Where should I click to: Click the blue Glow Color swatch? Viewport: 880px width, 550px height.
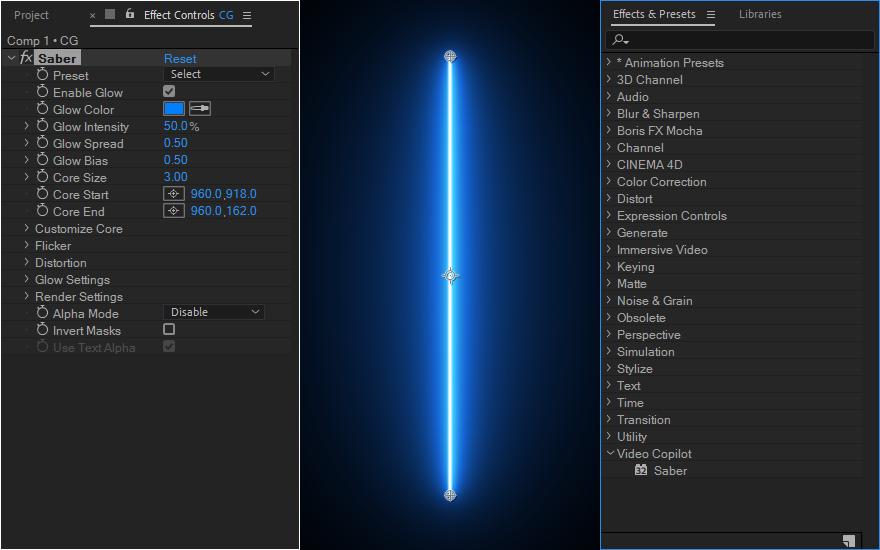[174, 109]
